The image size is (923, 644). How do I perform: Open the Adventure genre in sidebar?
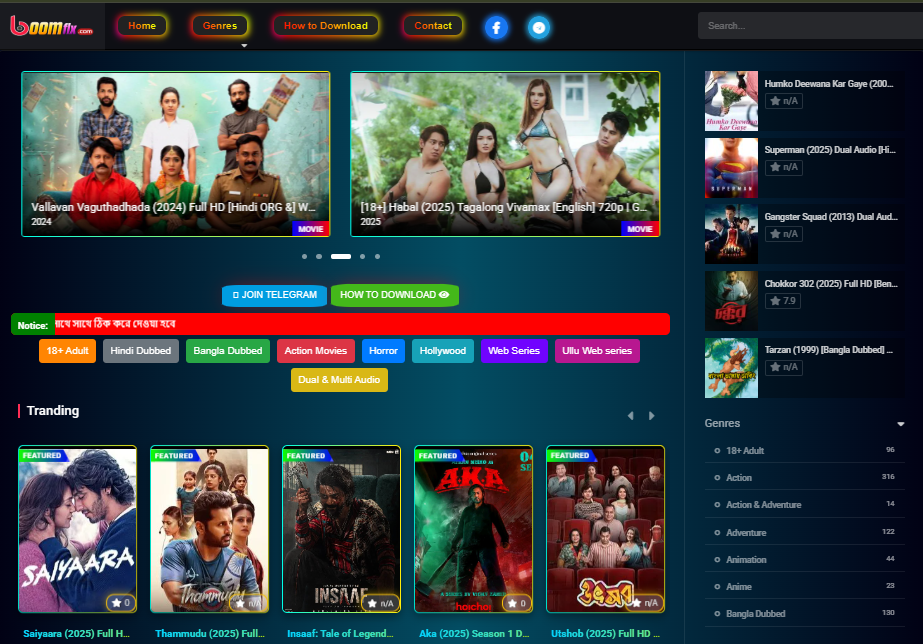746,532
